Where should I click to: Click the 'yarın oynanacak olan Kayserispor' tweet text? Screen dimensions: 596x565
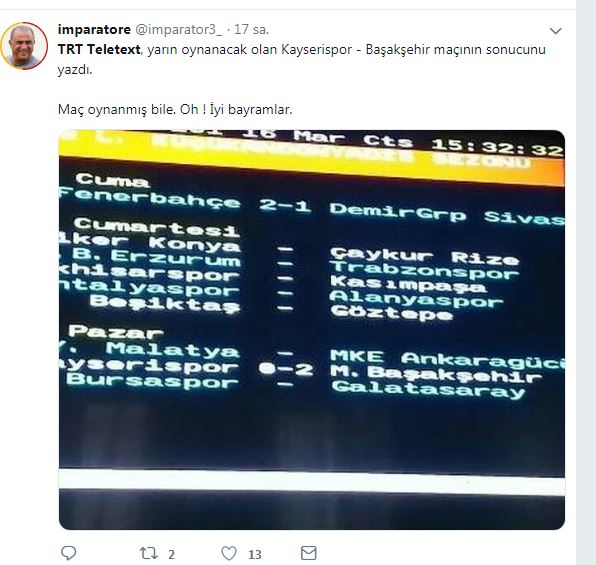tap(249, 49)
